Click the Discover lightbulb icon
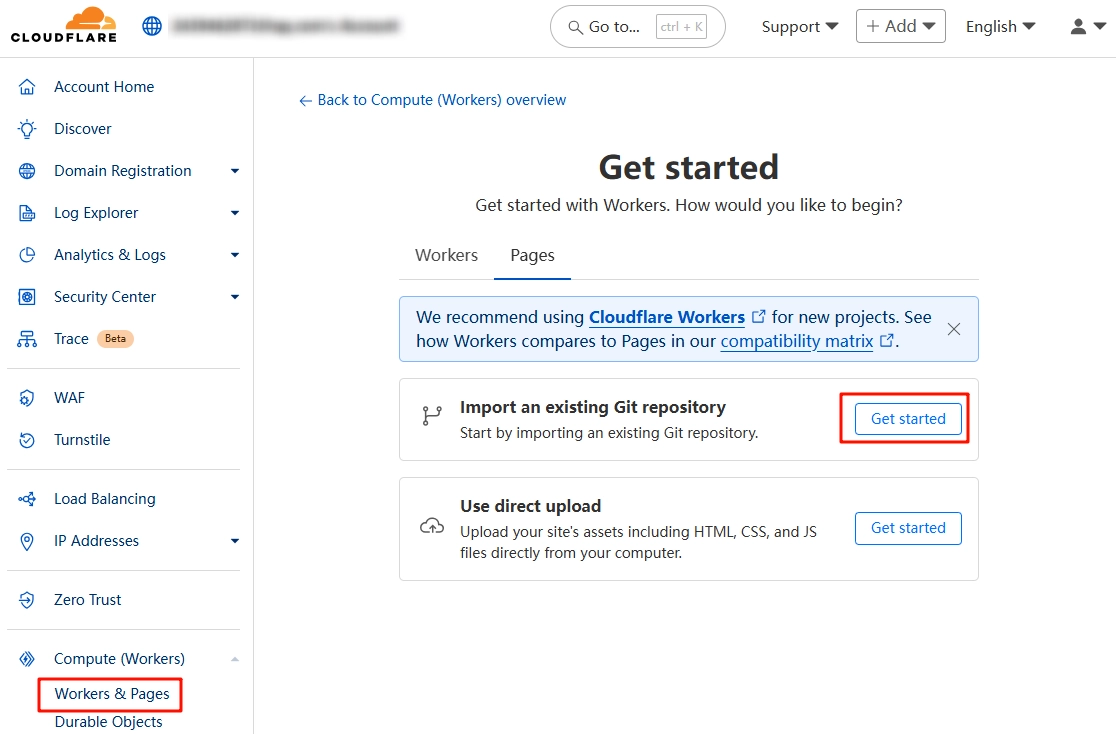The image size is (1116, 734). tap(27, 129)
